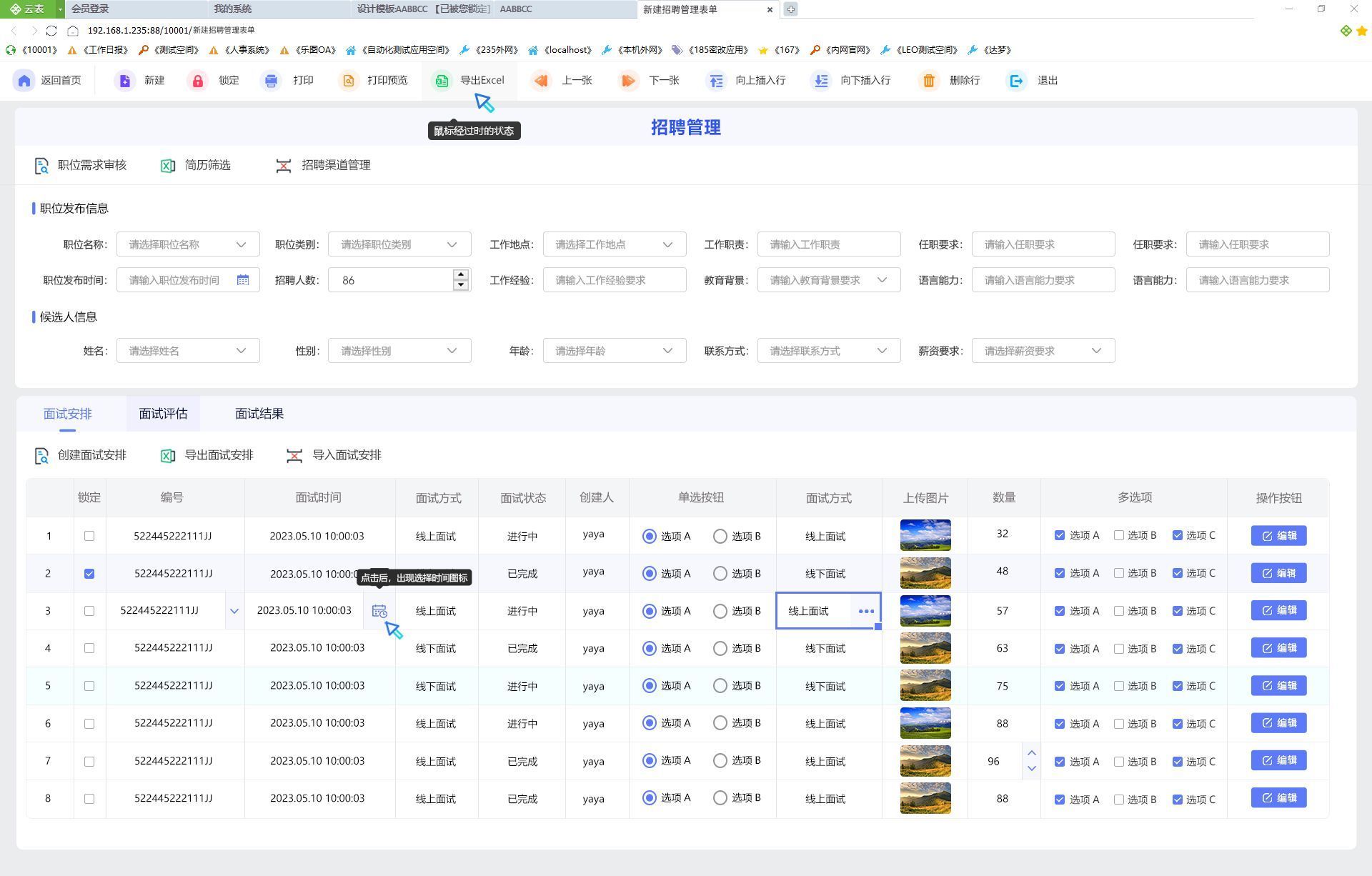Switch to the 面试评估 tab

163,413
